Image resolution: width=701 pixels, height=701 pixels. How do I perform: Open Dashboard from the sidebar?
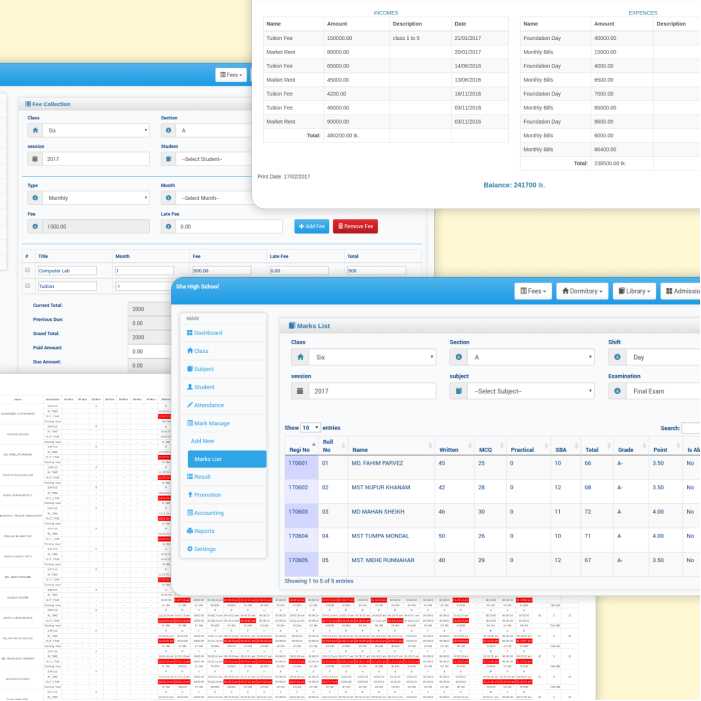pyautogui.click(x=208, y=332)
